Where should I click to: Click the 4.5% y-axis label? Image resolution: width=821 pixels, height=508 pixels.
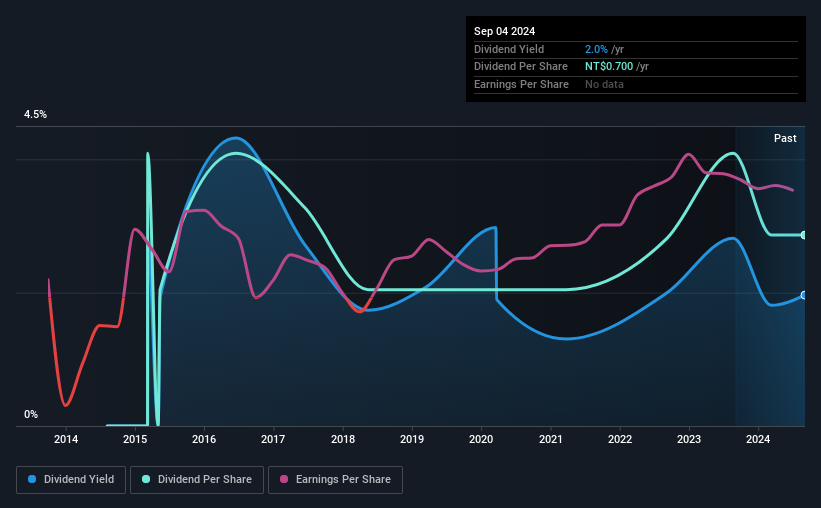tap(36, 115)
